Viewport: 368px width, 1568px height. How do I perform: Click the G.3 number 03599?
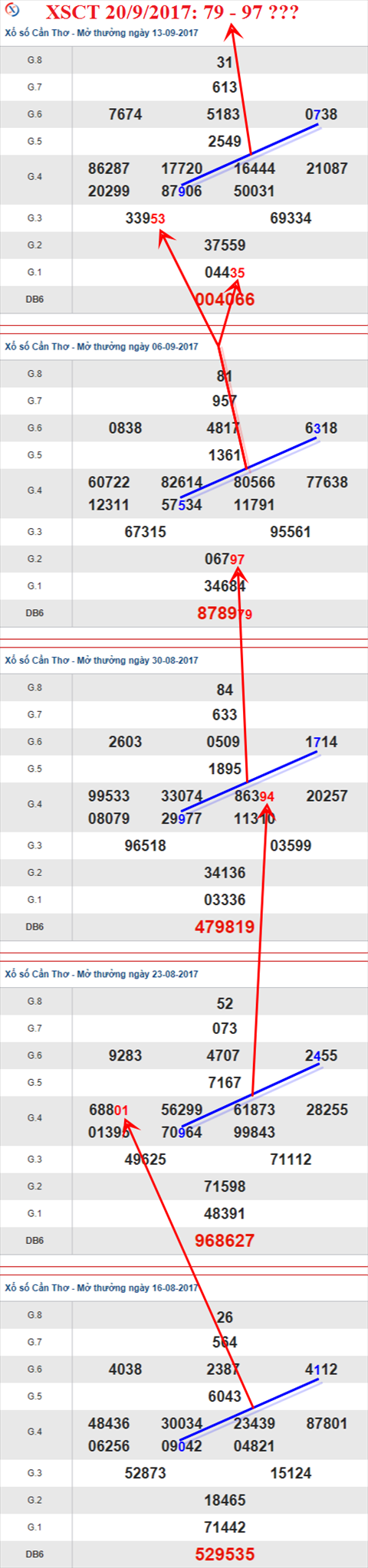[291, 846]
